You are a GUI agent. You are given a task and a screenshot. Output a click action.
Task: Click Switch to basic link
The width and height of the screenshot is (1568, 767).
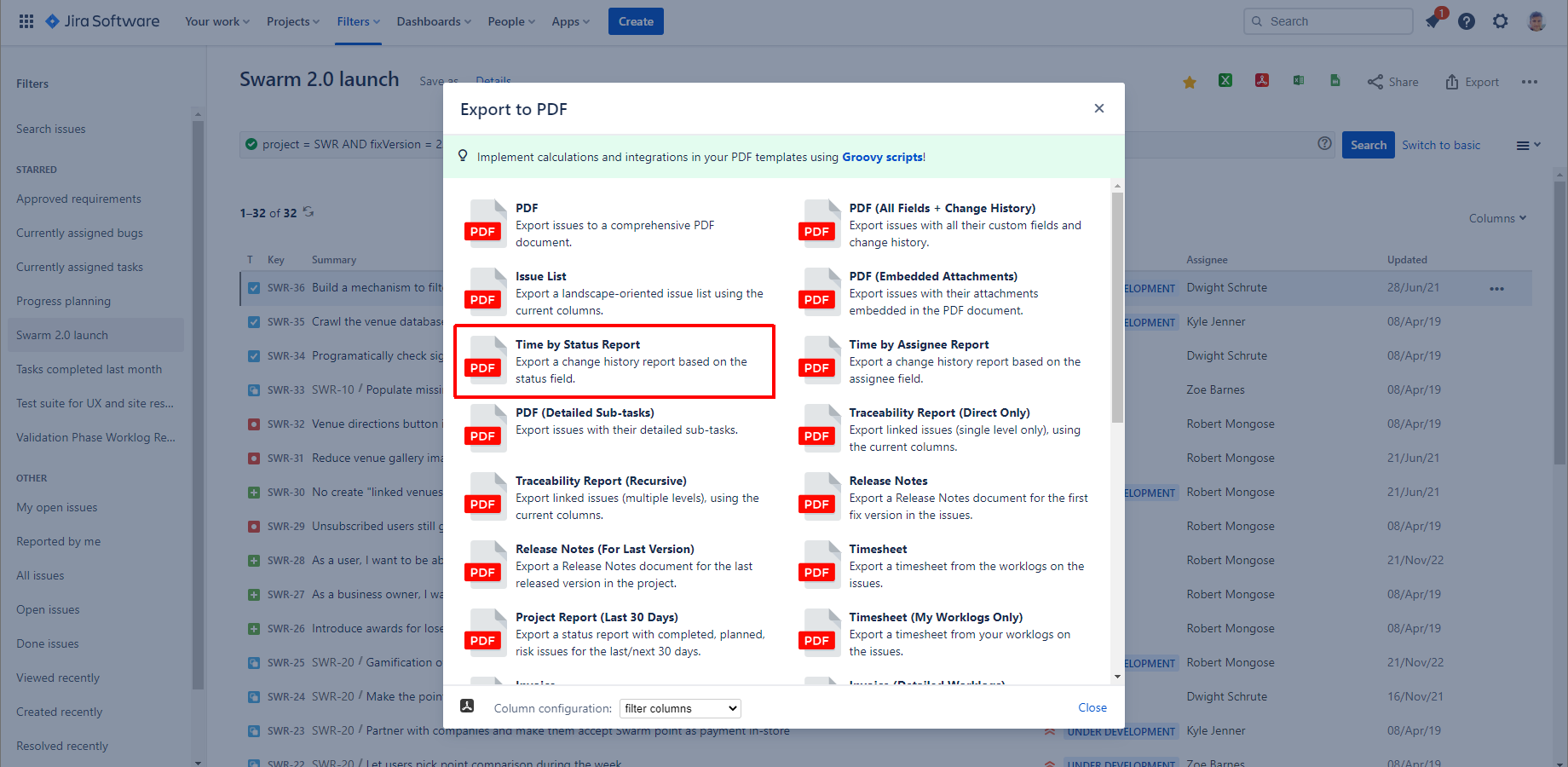click(1441, 145)
